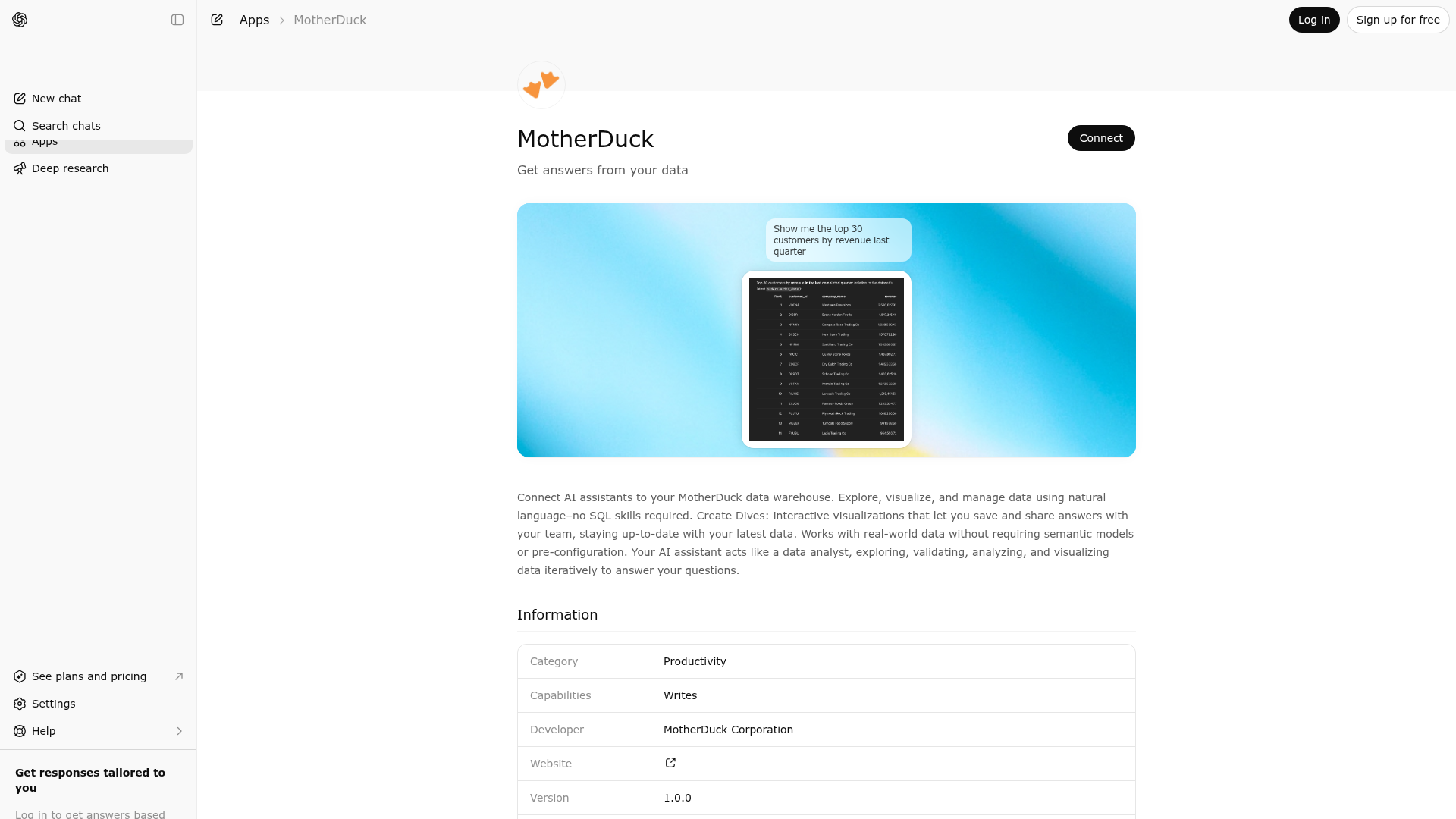Click the Connect button

[x=1101, y=138]
